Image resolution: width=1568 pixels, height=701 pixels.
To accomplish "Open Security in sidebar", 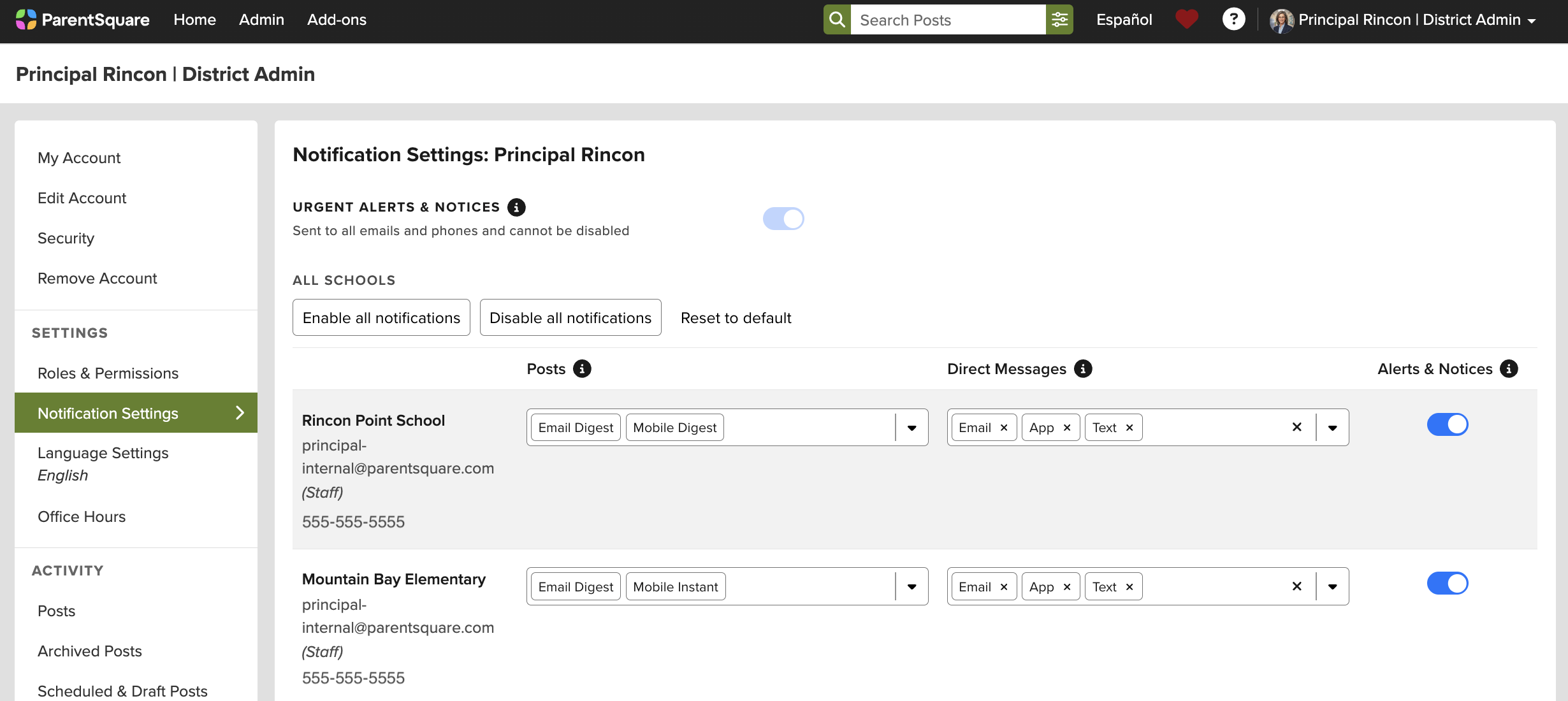I will click(x=66, y=238).
